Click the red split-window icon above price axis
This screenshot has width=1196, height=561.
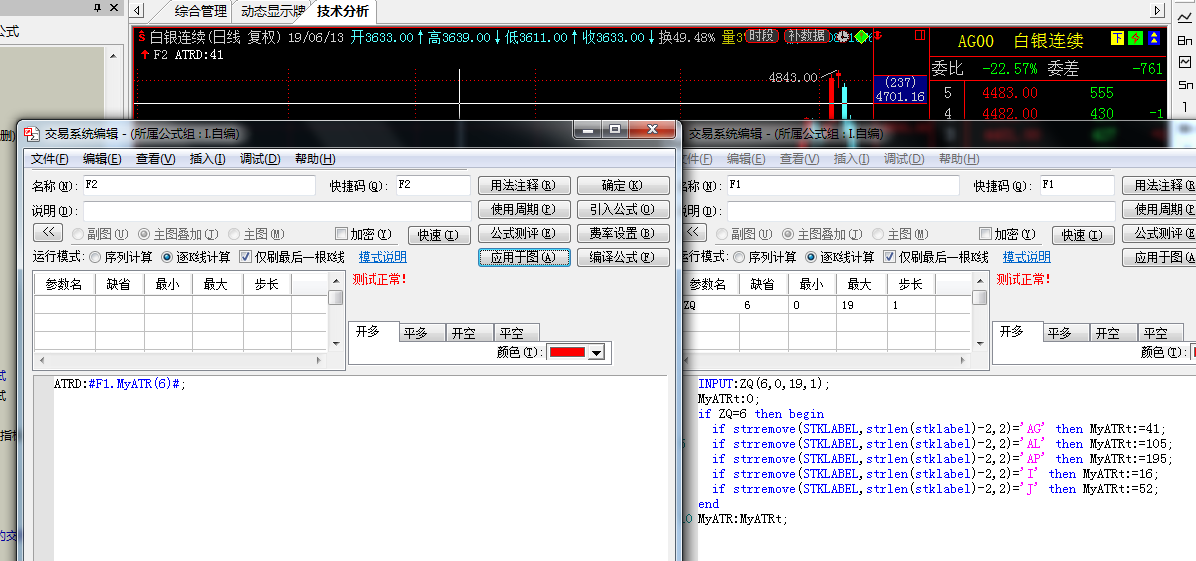click(x=919, y=35)
